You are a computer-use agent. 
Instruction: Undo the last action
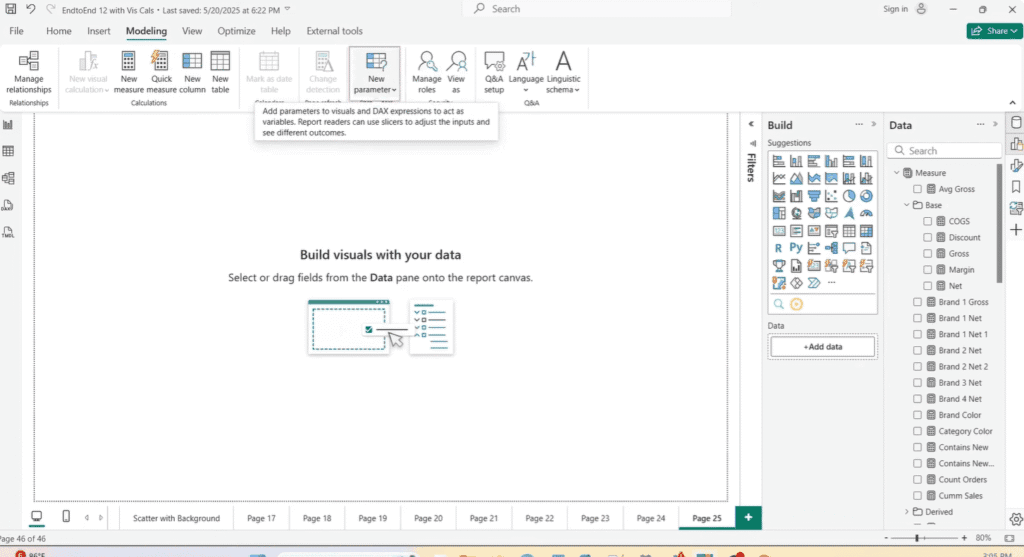[x=31, y=9]
